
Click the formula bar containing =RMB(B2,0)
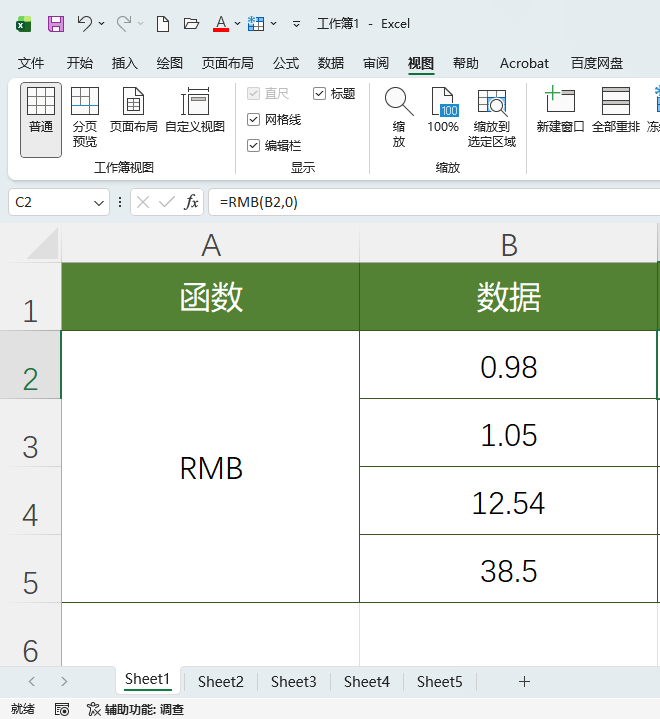pos(434,202)
